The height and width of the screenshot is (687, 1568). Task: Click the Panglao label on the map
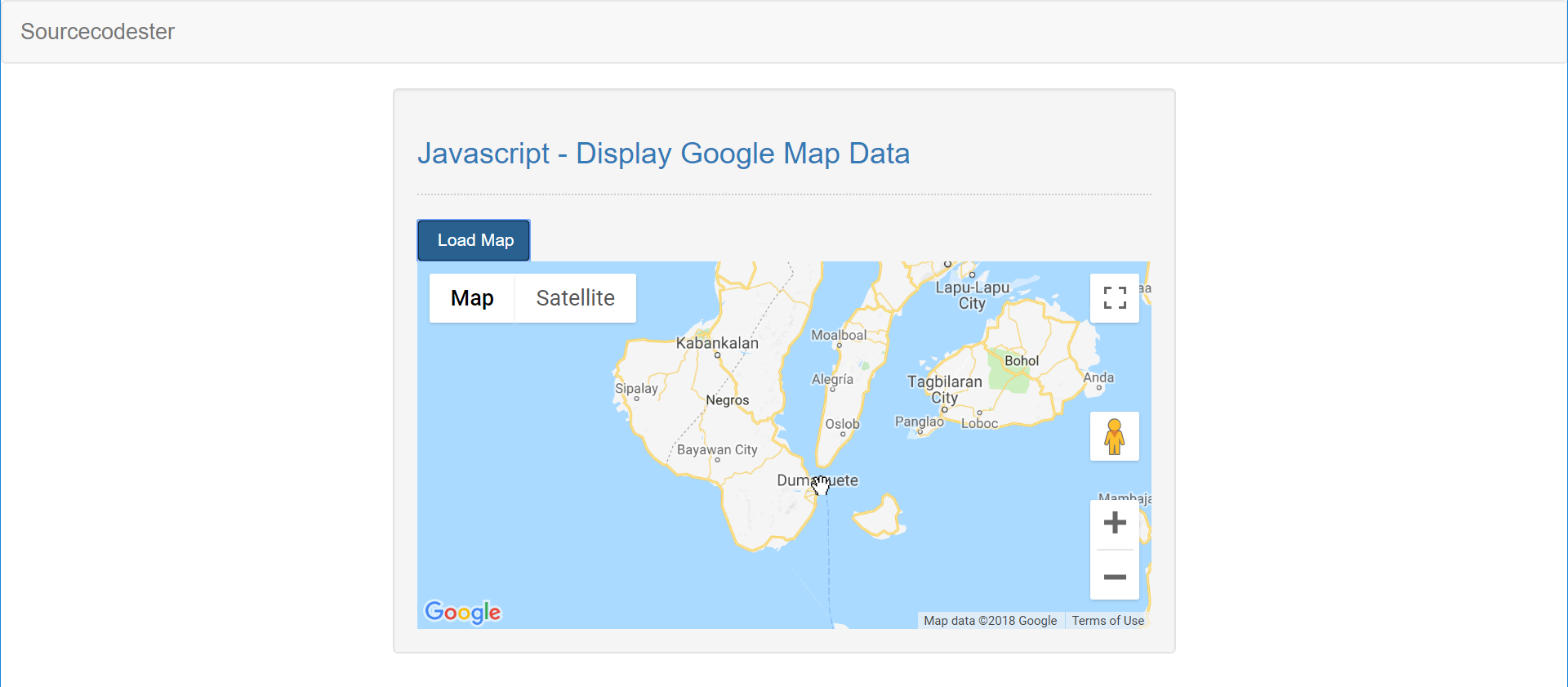point(919,422)
